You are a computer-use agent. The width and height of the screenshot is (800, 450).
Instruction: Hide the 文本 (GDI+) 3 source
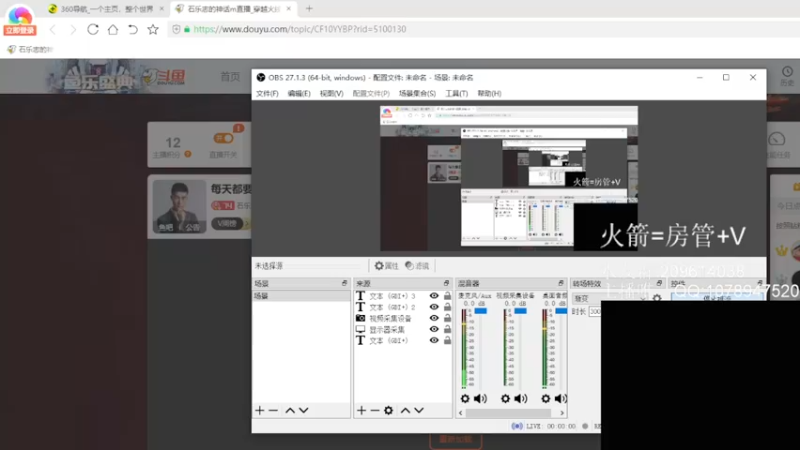[434, 296]
